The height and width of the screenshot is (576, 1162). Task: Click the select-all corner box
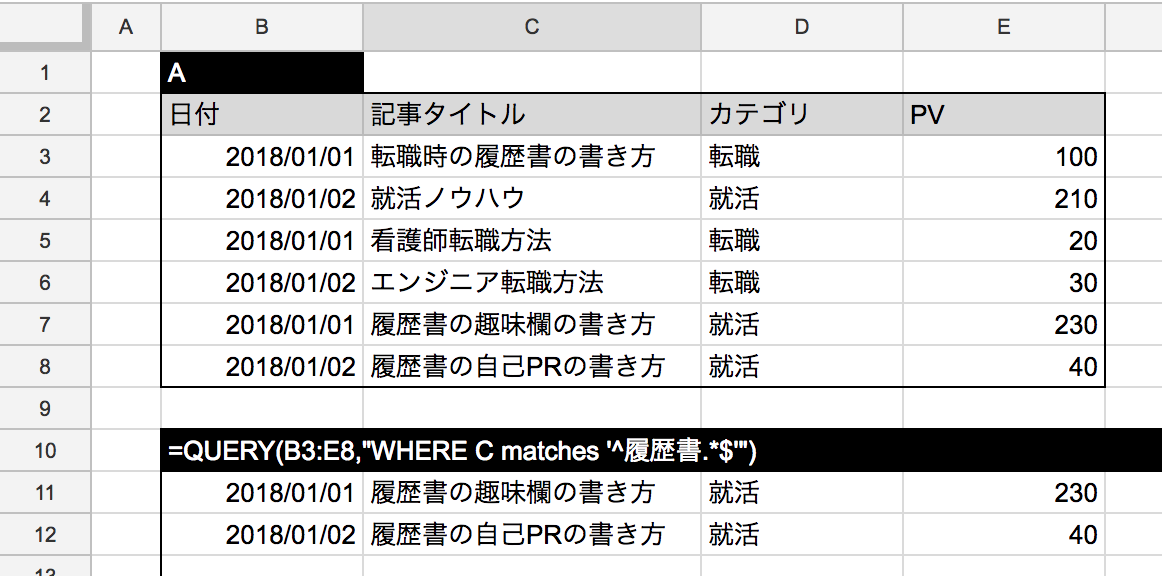point(45,28)
